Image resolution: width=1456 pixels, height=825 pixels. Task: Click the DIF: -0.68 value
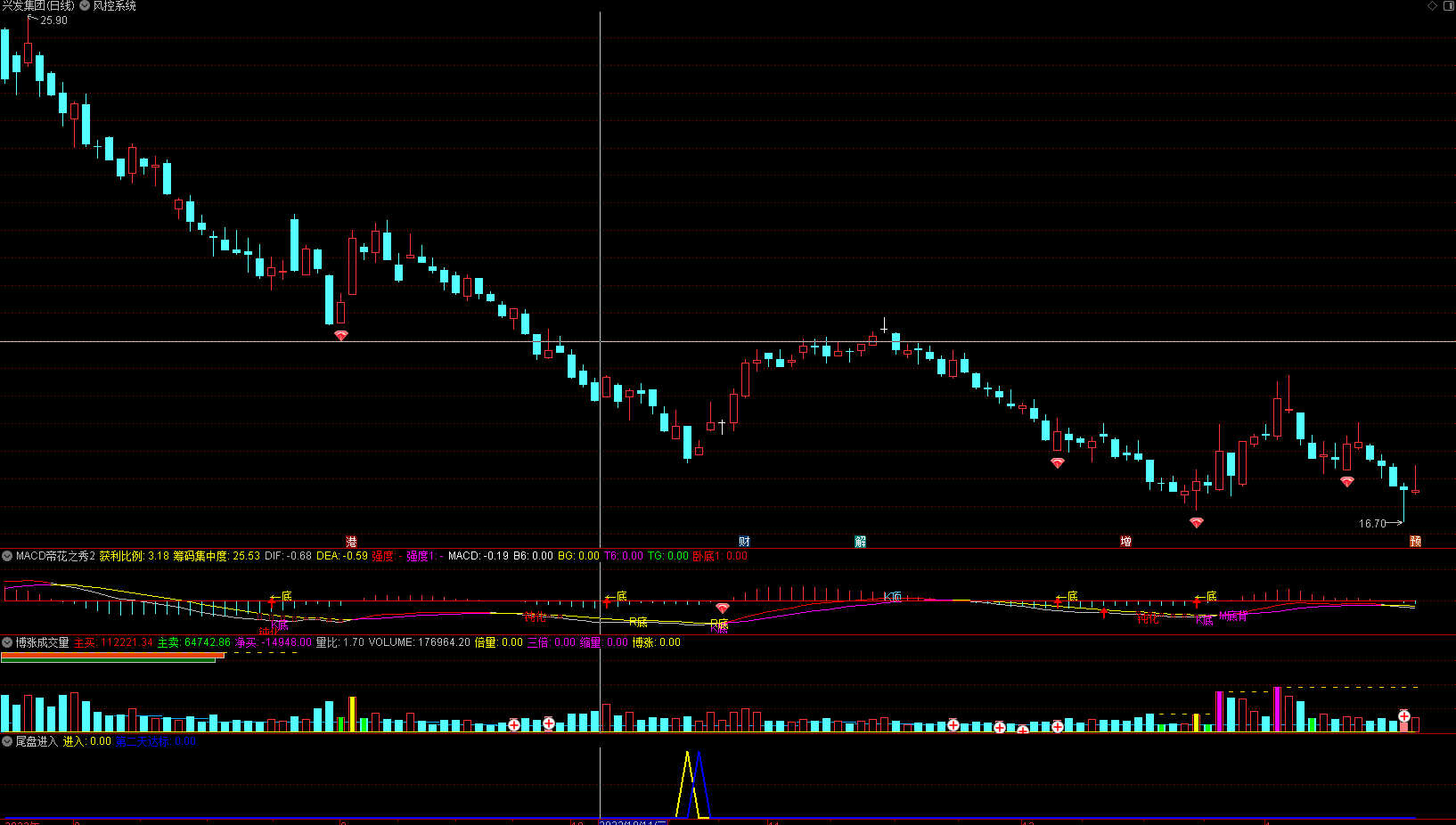point(288,556)
